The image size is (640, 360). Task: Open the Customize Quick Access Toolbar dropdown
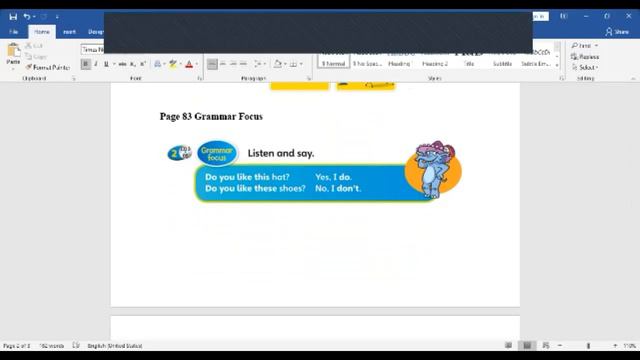(57, 17)
